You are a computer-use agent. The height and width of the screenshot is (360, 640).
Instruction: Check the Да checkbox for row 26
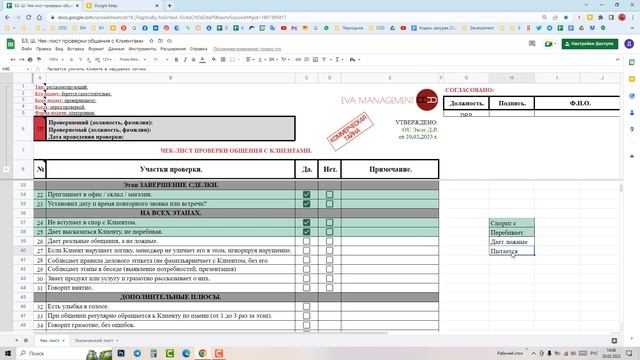[x=307, y=241]
